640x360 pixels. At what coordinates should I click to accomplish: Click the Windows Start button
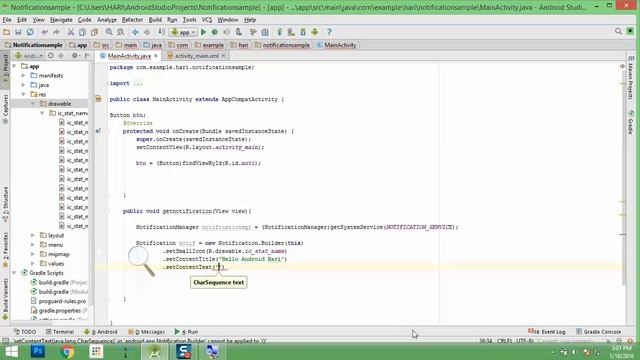[x=11, y=351]
